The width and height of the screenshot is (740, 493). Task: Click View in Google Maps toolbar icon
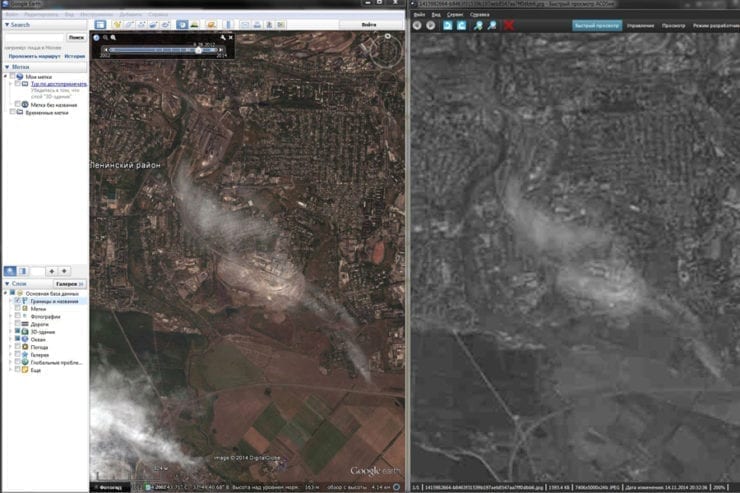pyautogui.click(x=281, y=25)
